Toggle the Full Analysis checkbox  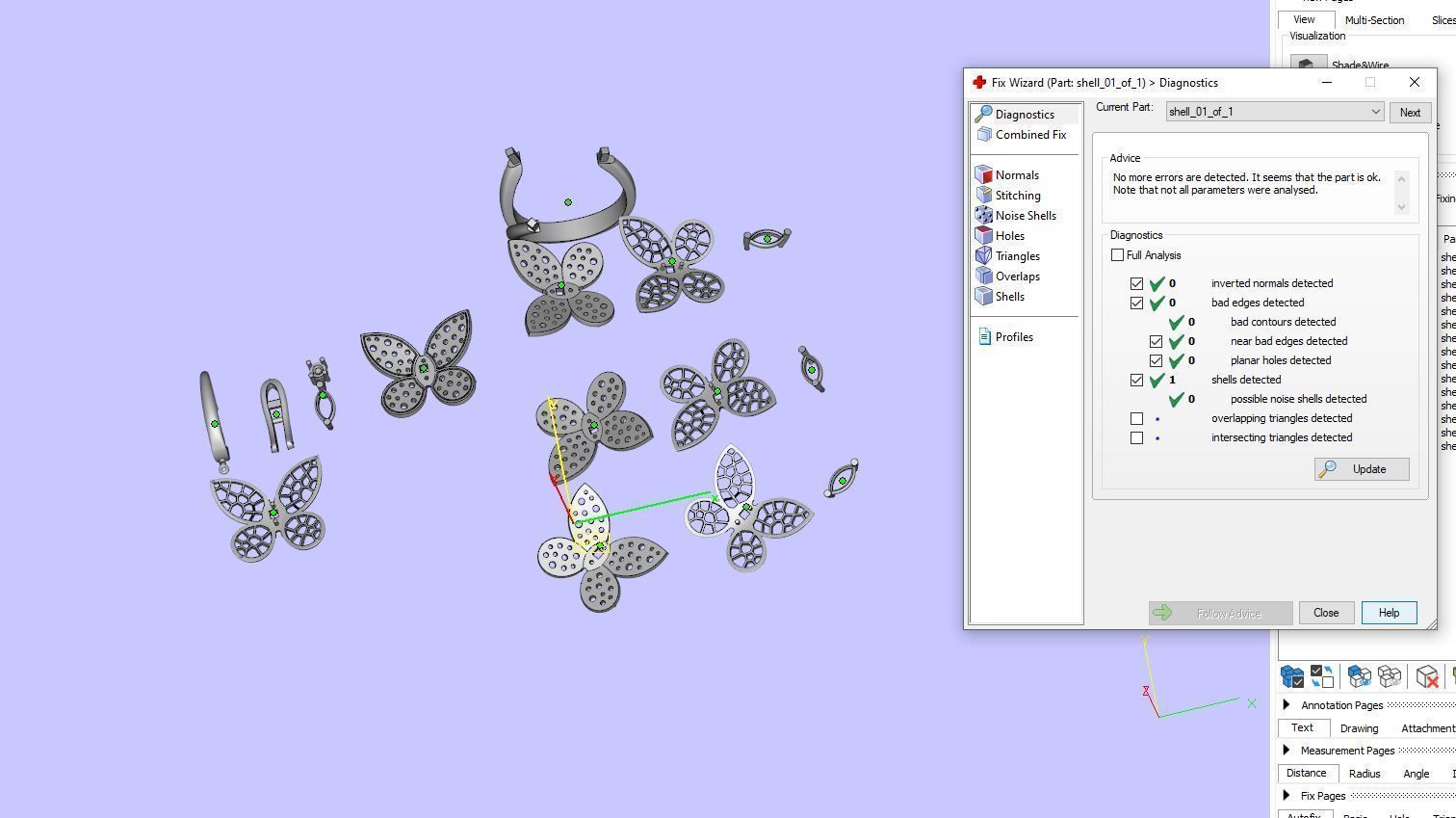coord(1117,255)
